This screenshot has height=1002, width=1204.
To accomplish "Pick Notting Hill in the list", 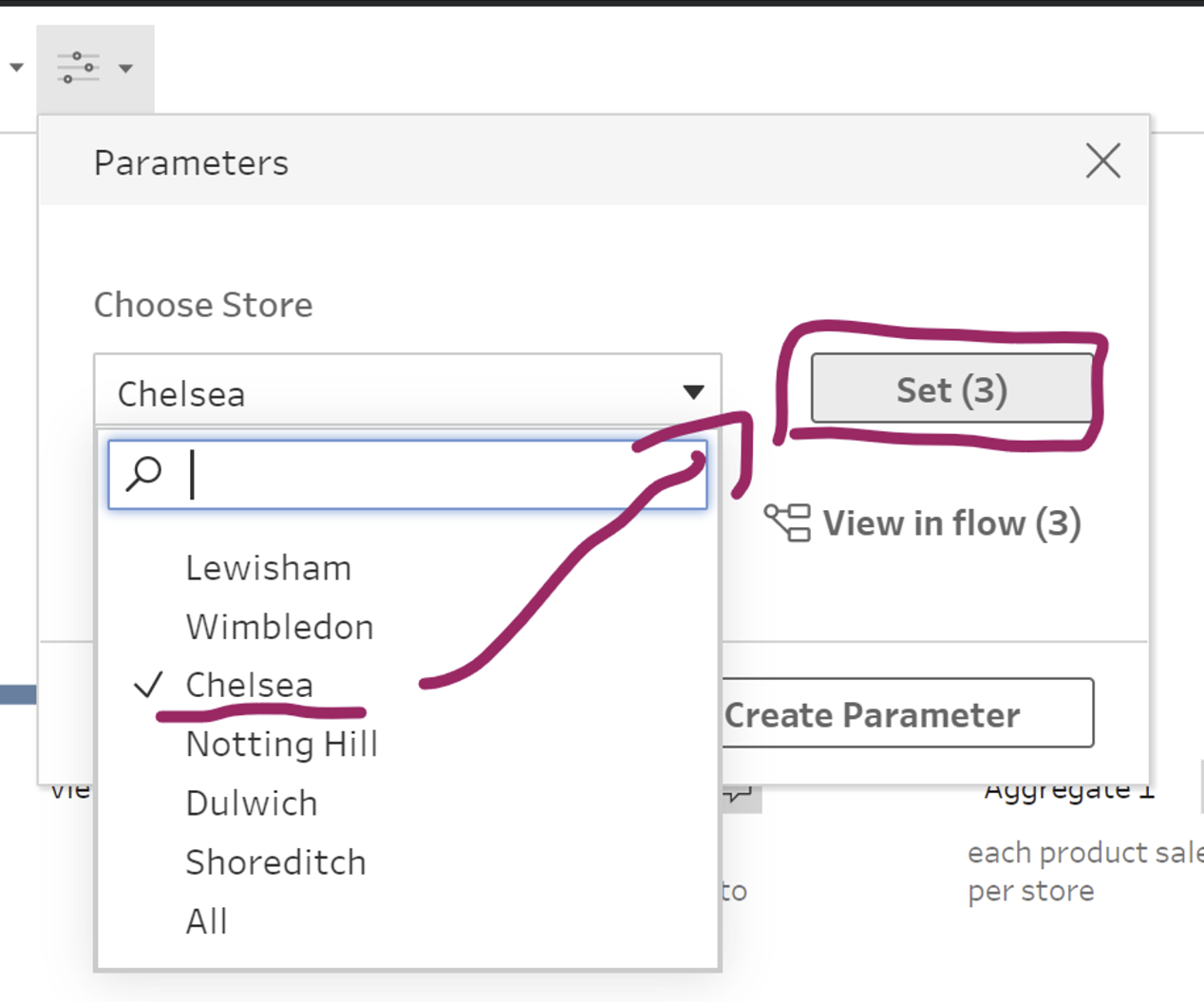I will tap(282, 744).
